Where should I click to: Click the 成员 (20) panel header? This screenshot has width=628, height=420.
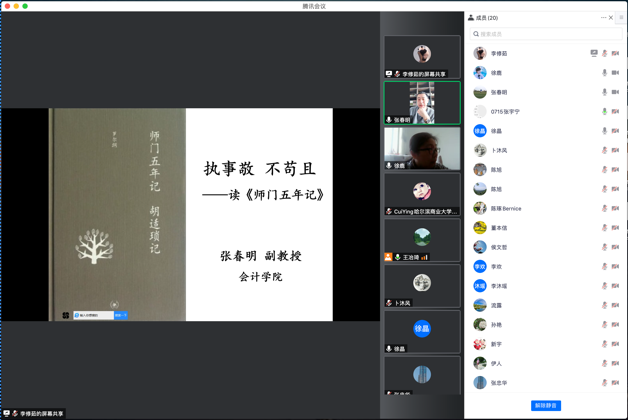(x=484, y=18)
